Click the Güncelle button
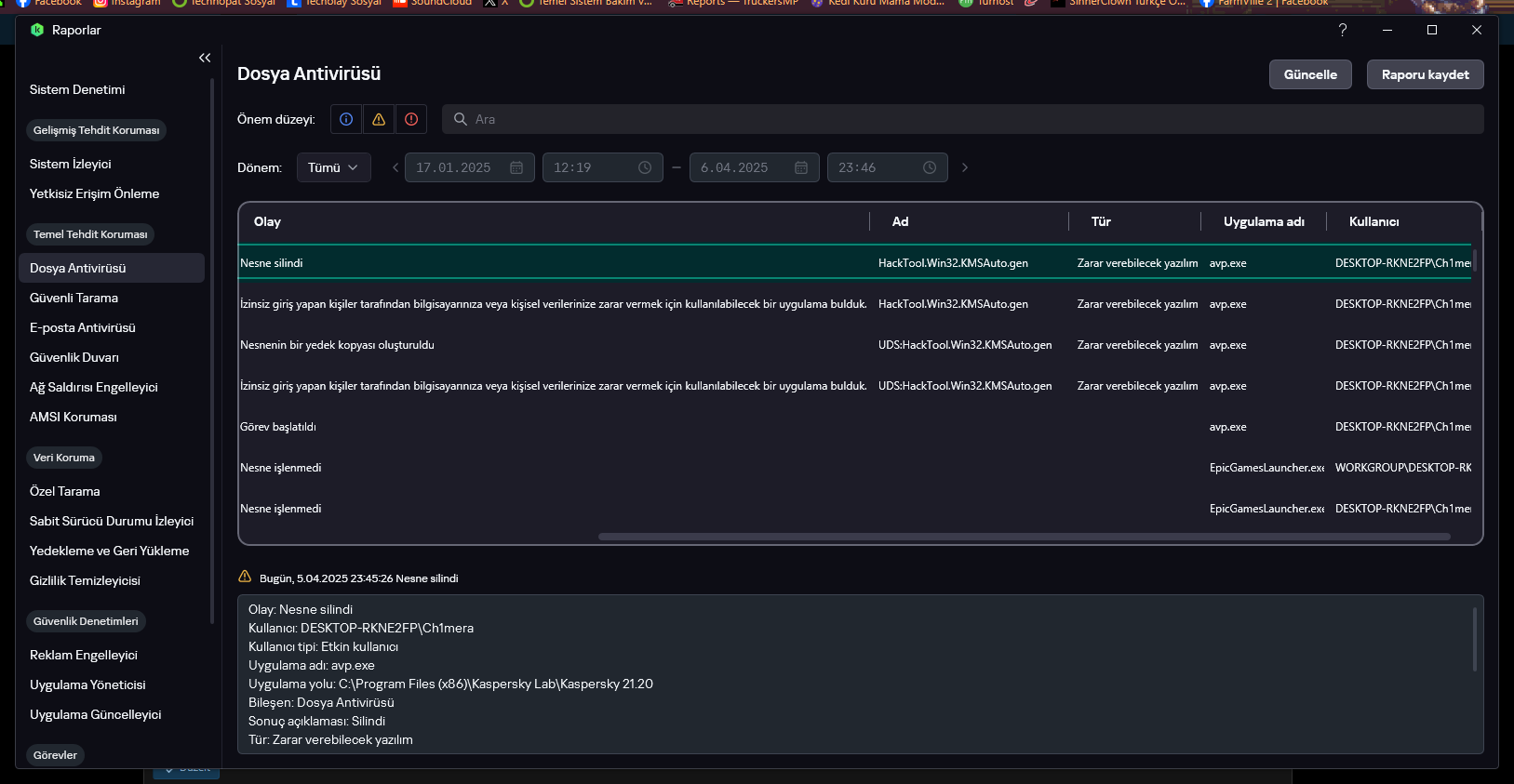1514x784 pixels. click(1310, 74)
